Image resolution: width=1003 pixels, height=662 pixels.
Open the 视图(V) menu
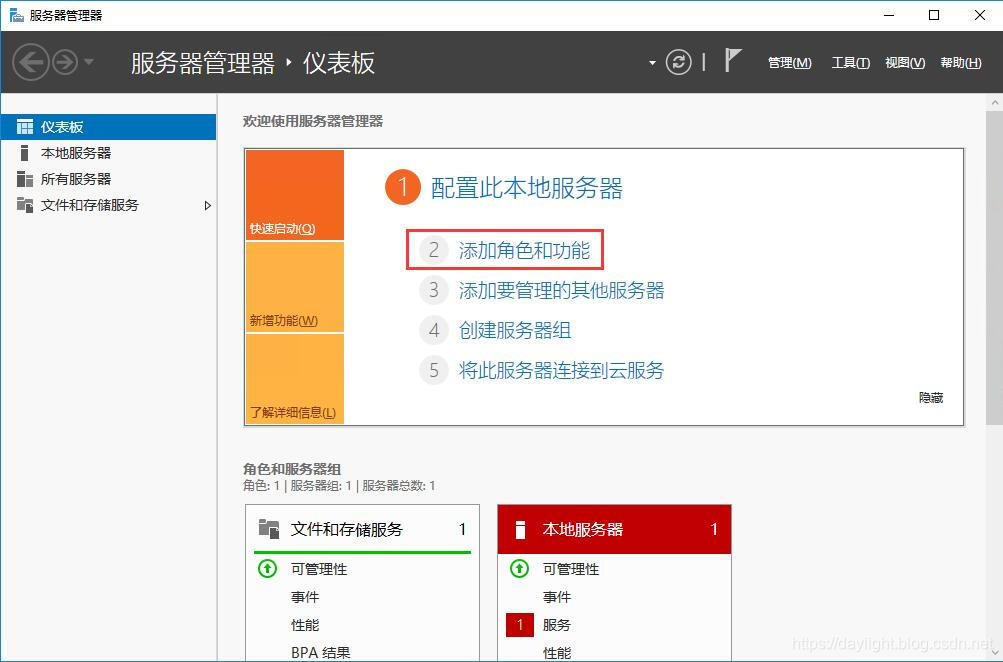[904, 63]
